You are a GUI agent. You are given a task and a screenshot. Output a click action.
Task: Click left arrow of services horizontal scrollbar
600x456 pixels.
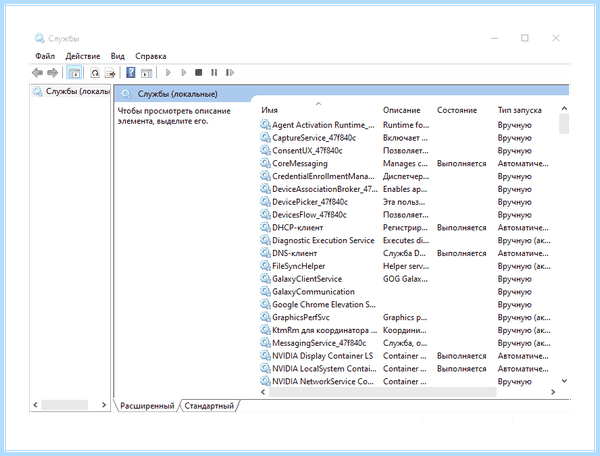(263, 392)
